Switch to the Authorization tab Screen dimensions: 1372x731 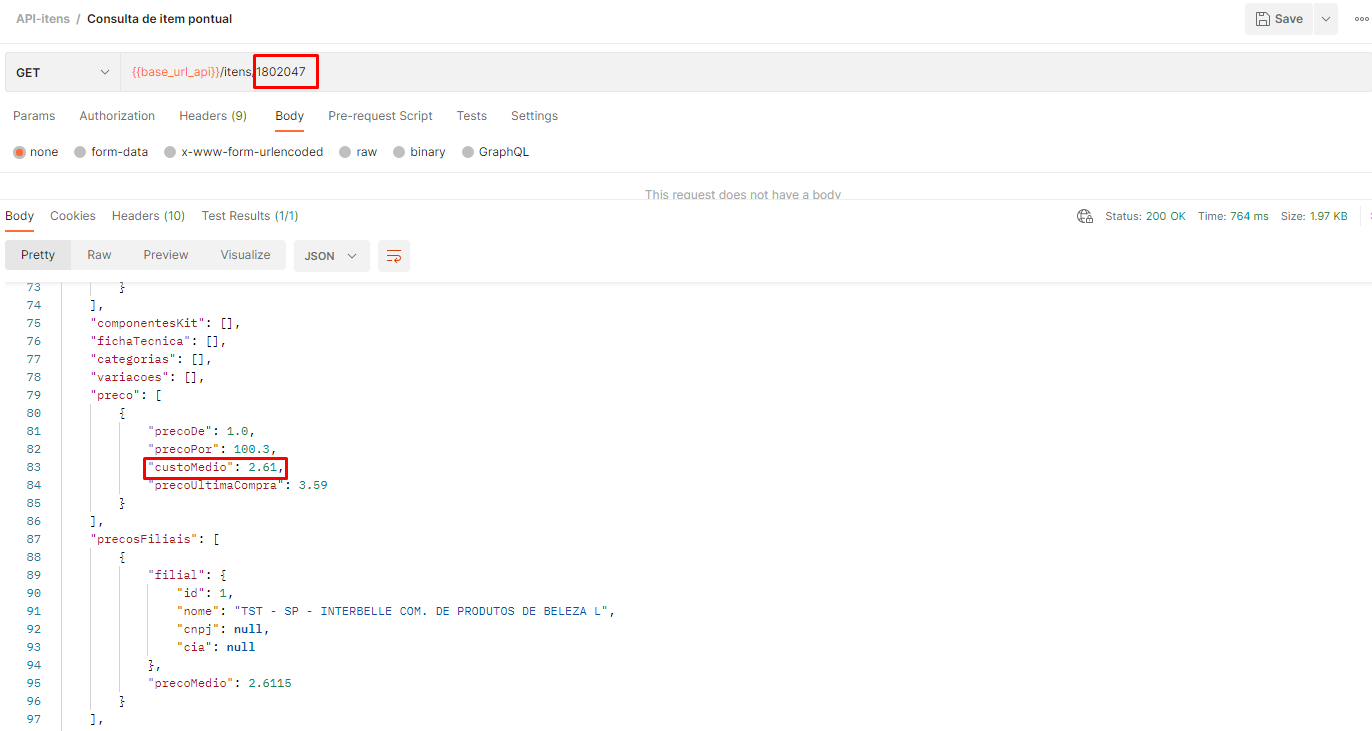tap(117, 116)
